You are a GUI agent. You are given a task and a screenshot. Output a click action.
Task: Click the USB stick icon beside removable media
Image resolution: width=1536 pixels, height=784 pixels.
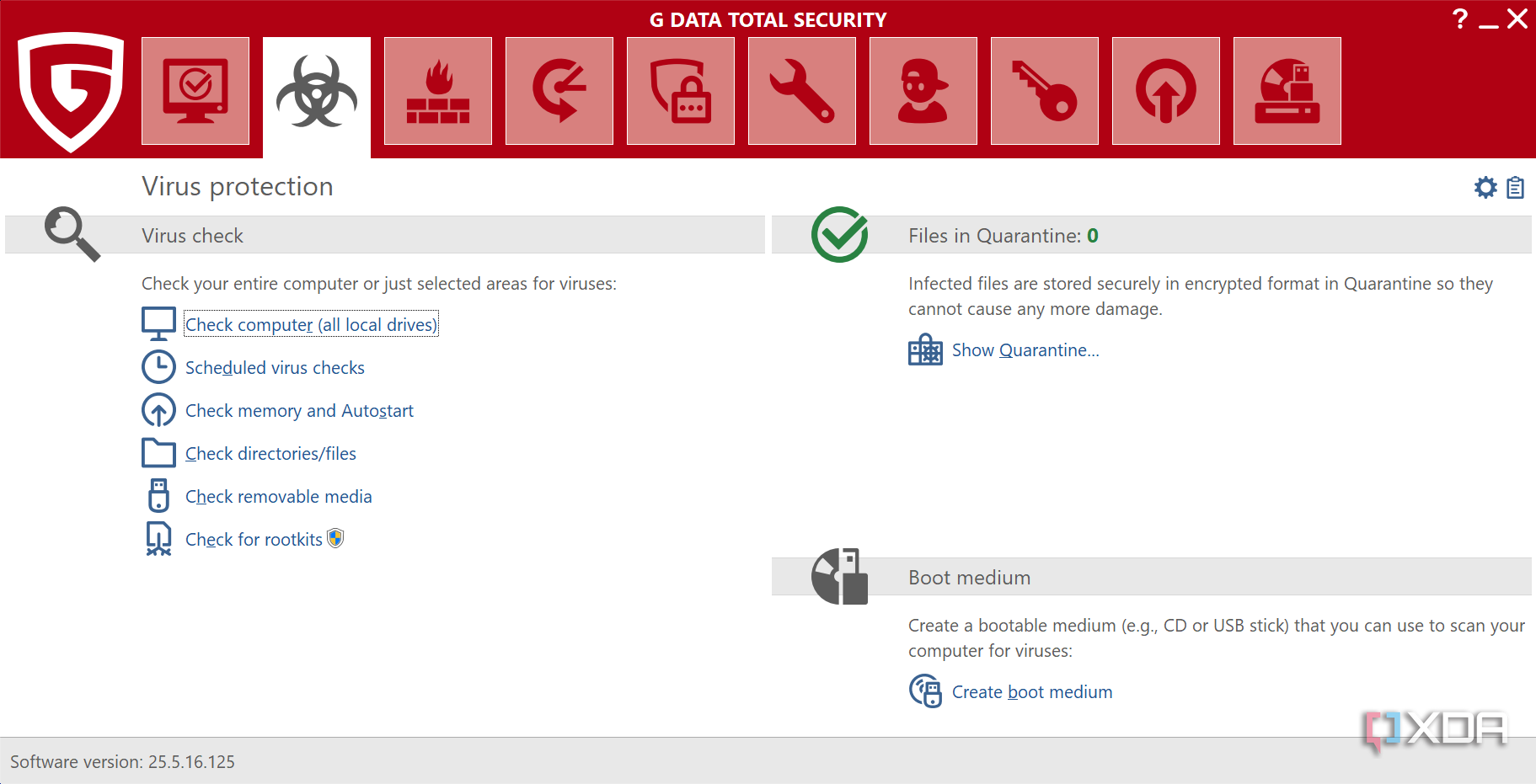tap(158, 496)
